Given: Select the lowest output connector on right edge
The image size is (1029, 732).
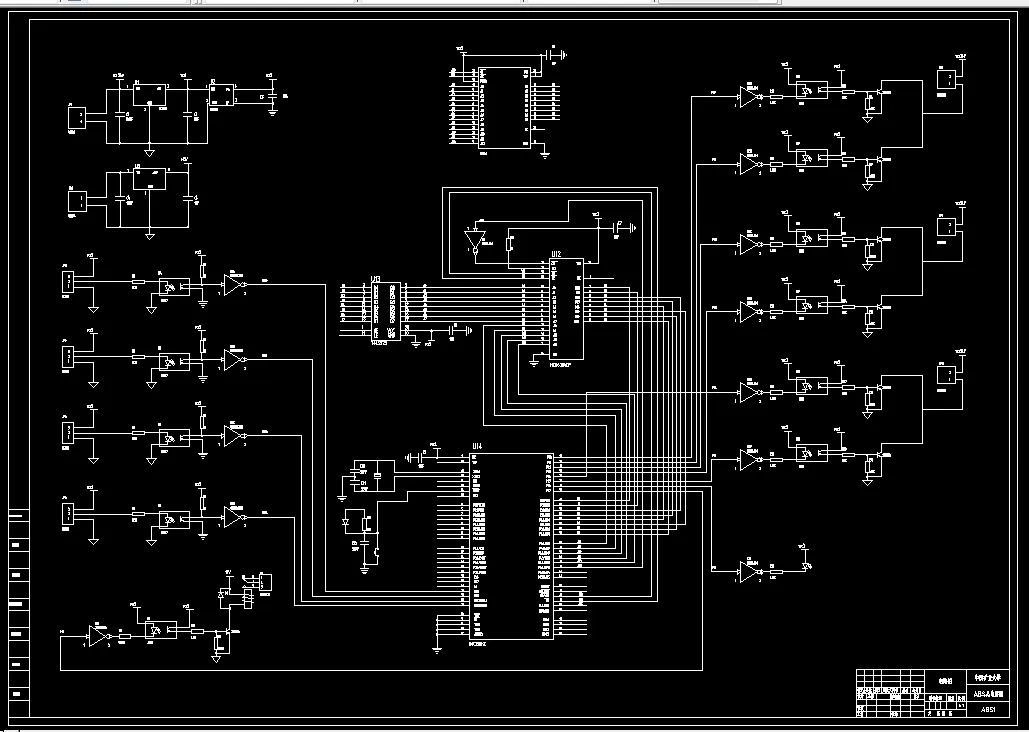Looking at the screenshot, I should [x=946, y=375].
